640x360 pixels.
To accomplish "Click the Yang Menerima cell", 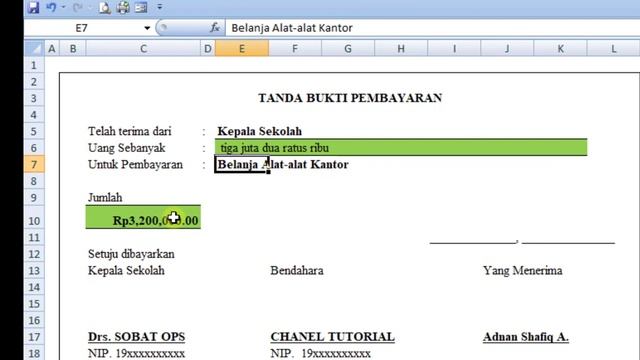I will tap(522, 271).
